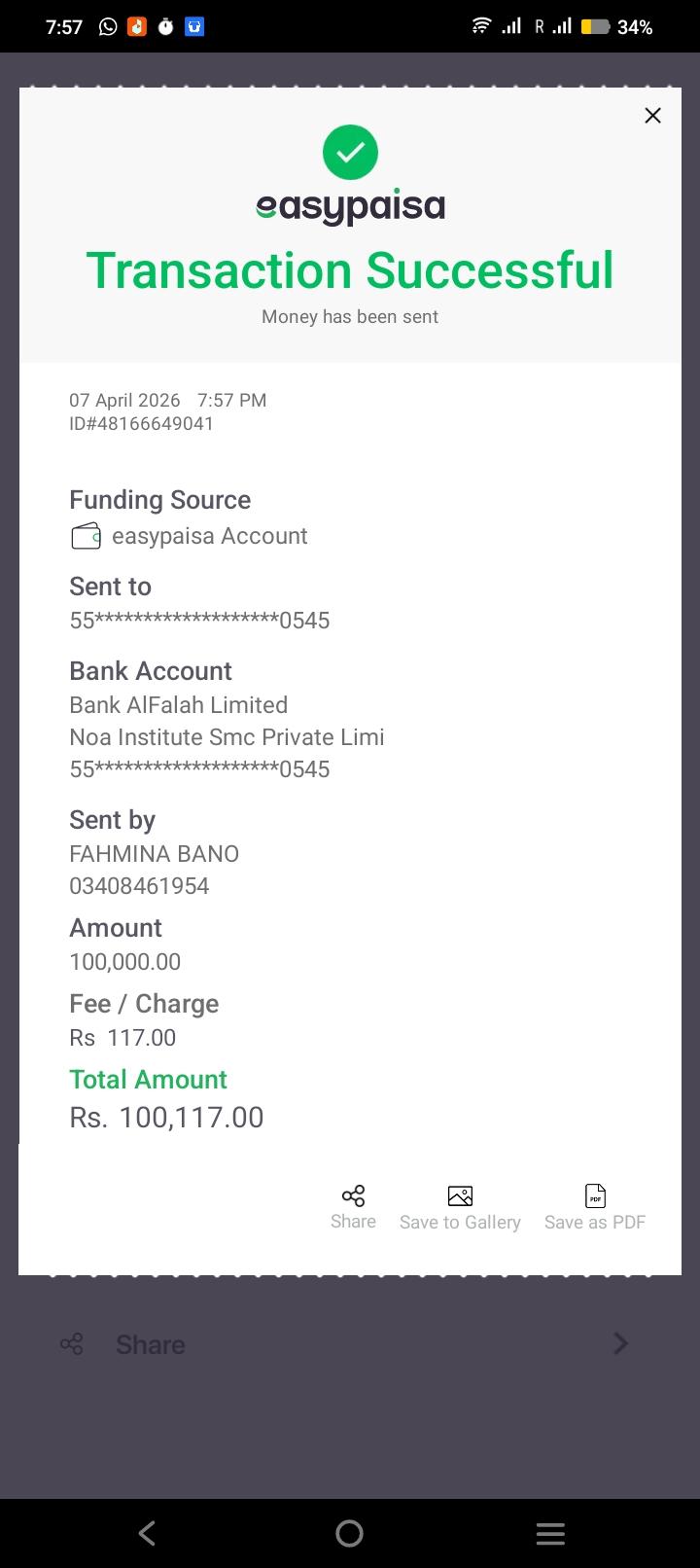Viewport: 700px width, 1568px height.
Task: Tap the "Save as PDF" label
Action: (595, 1223)
